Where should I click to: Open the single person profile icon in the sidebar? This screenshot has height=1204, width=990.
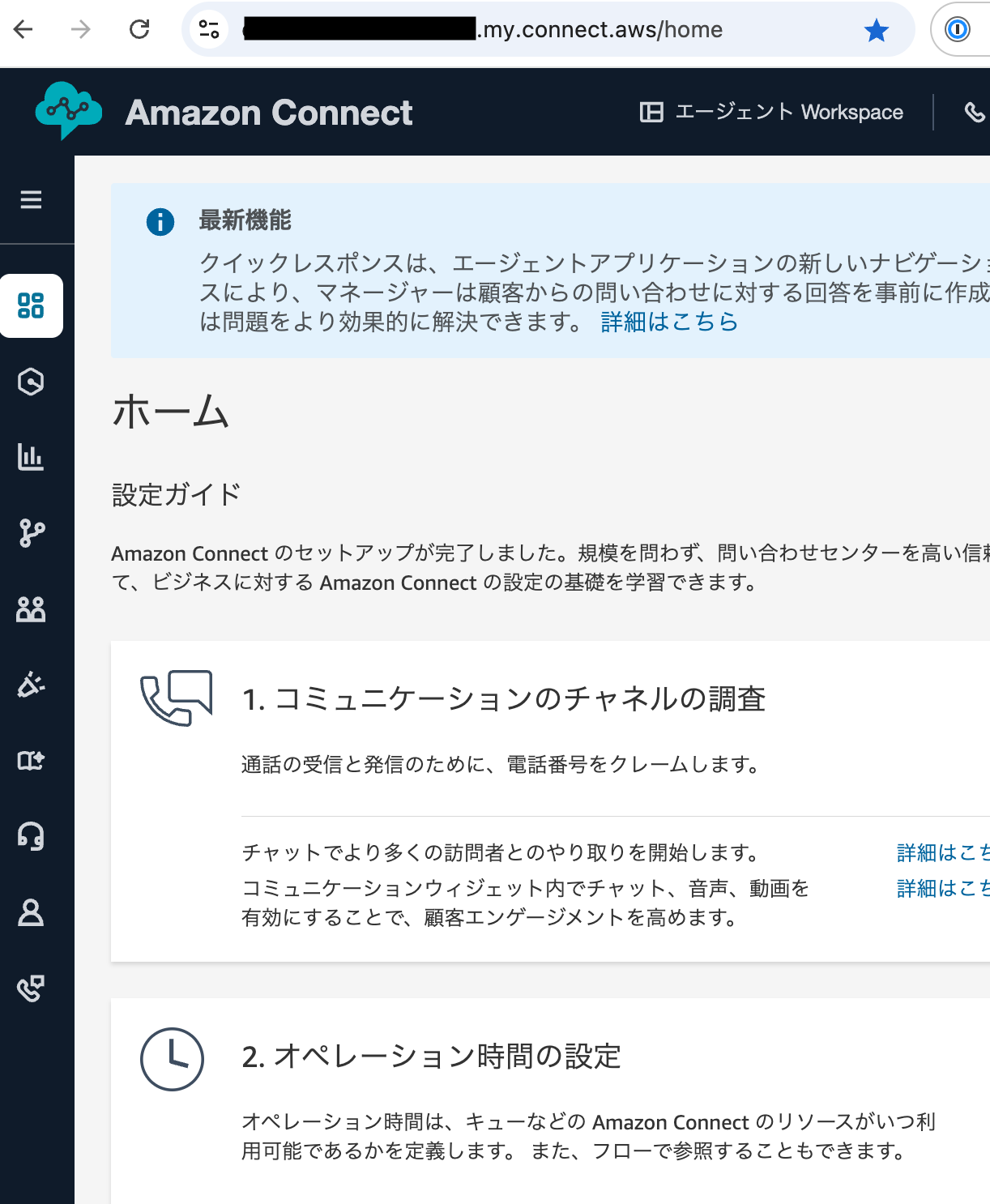coord(31,912)
